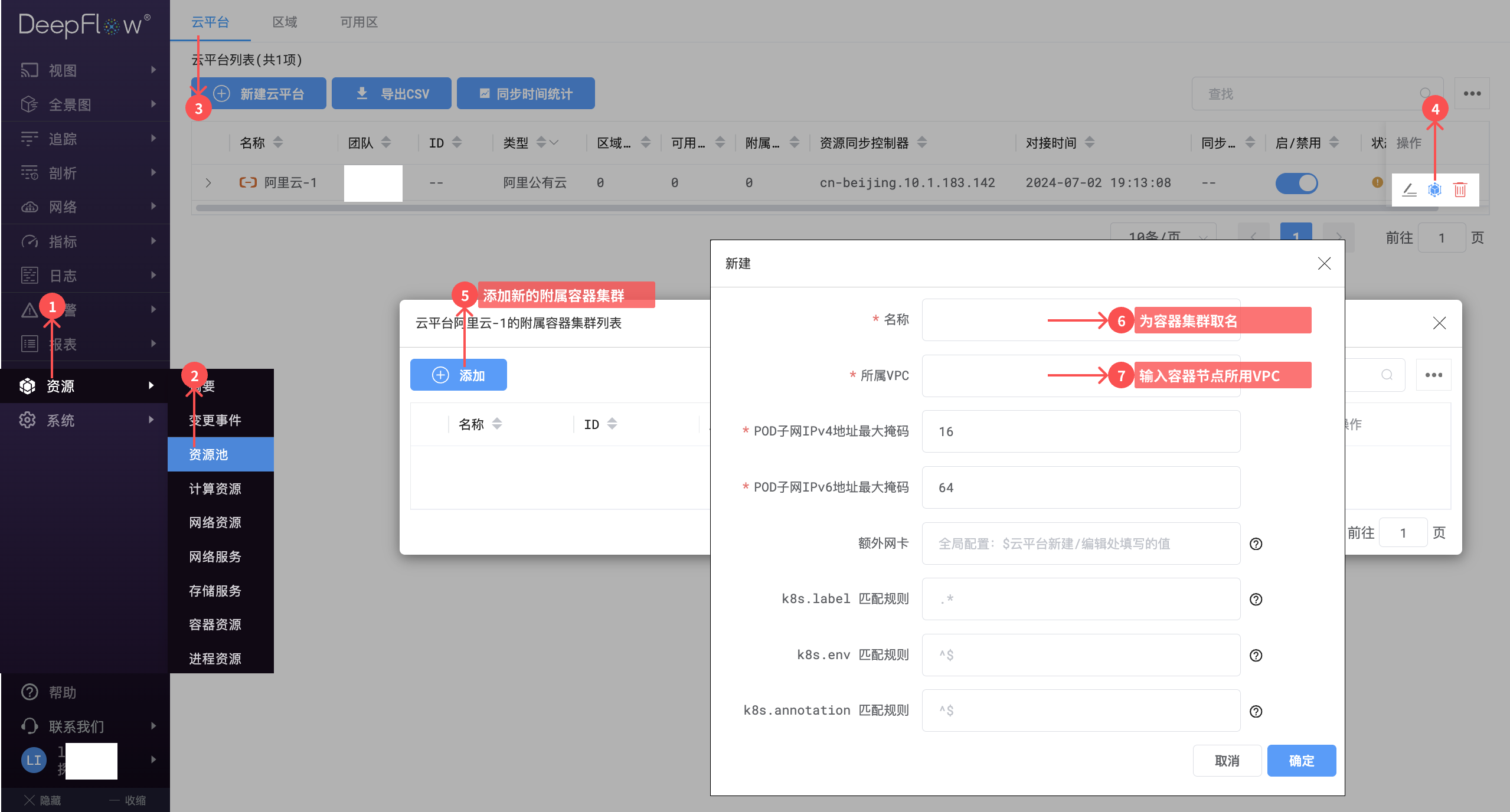The height and width of the screenshot is (812, 1510).
Task: Open attached container cluster via blue cube icon
Action: [x=1434, y=189]
